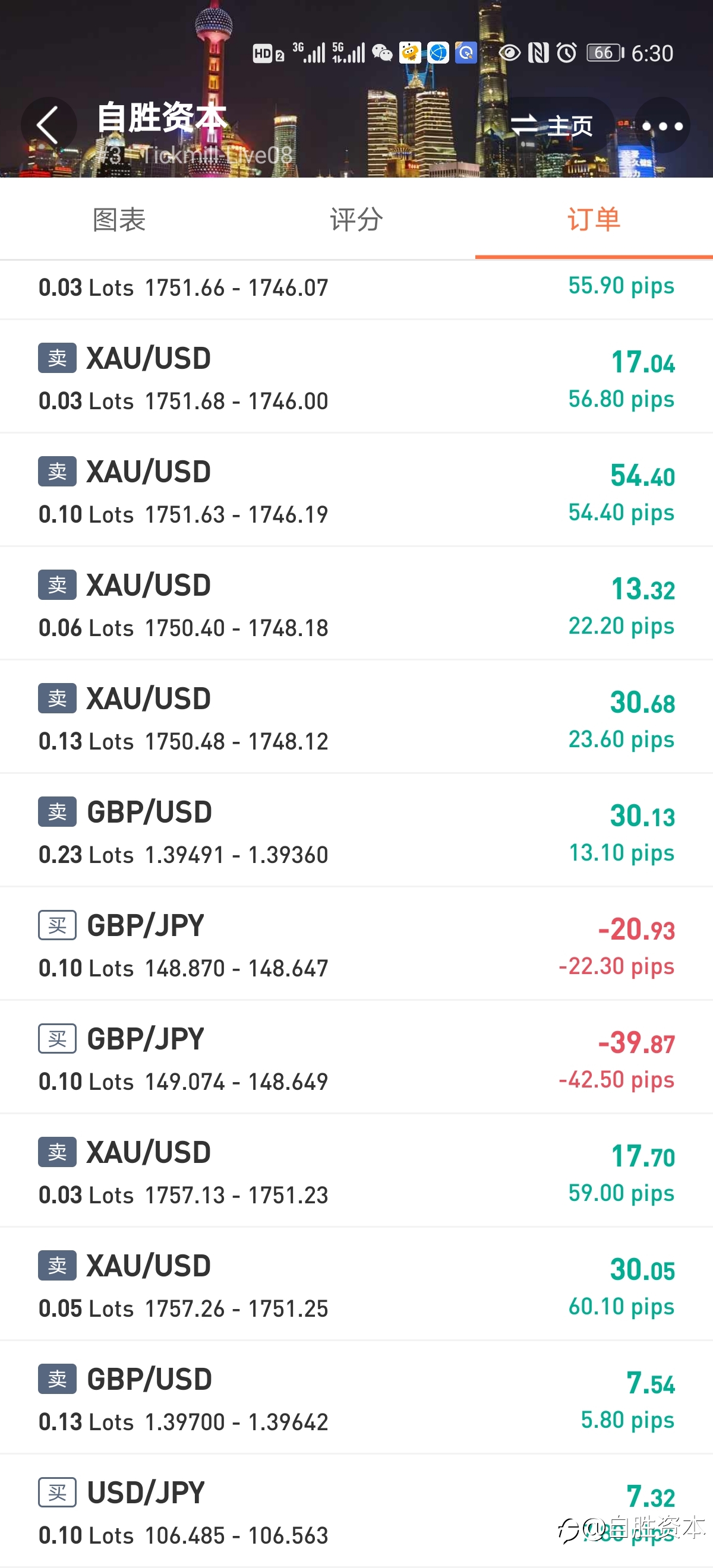713x1568 pixels.
Task: Tap the NFC status icon
Action: pyautogui.click(x=538, y=53)
